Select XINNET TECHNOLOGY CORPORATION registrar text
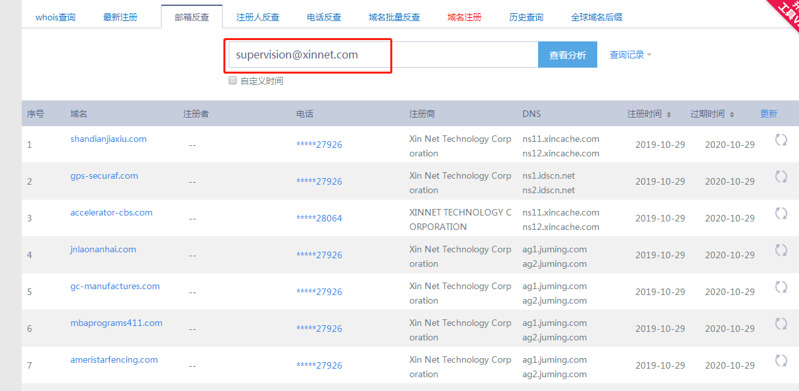 (460, 220)
